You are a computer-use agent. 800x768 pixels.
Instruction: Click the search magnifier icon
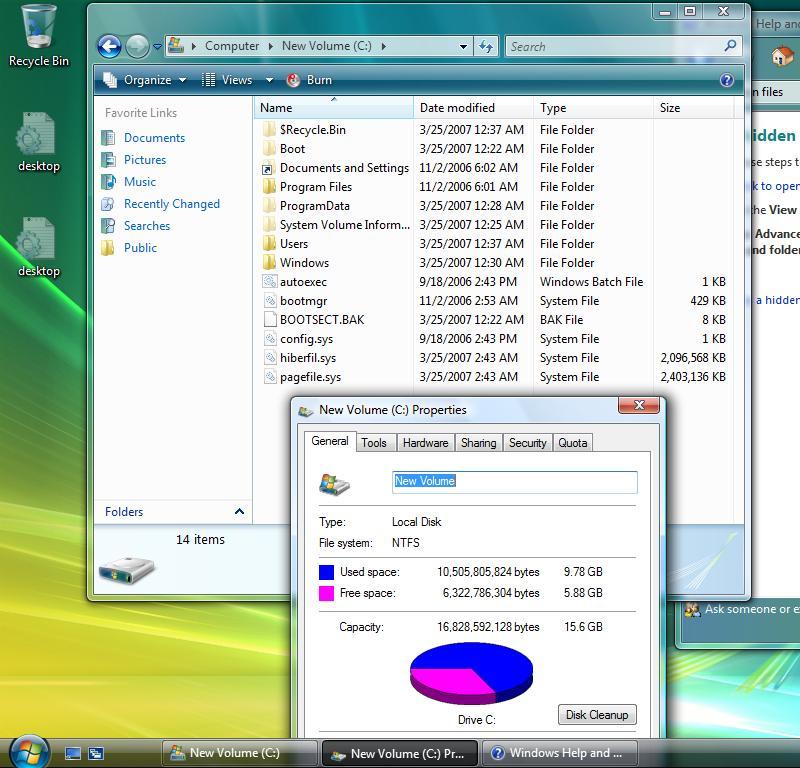click(x=730, y=46)
